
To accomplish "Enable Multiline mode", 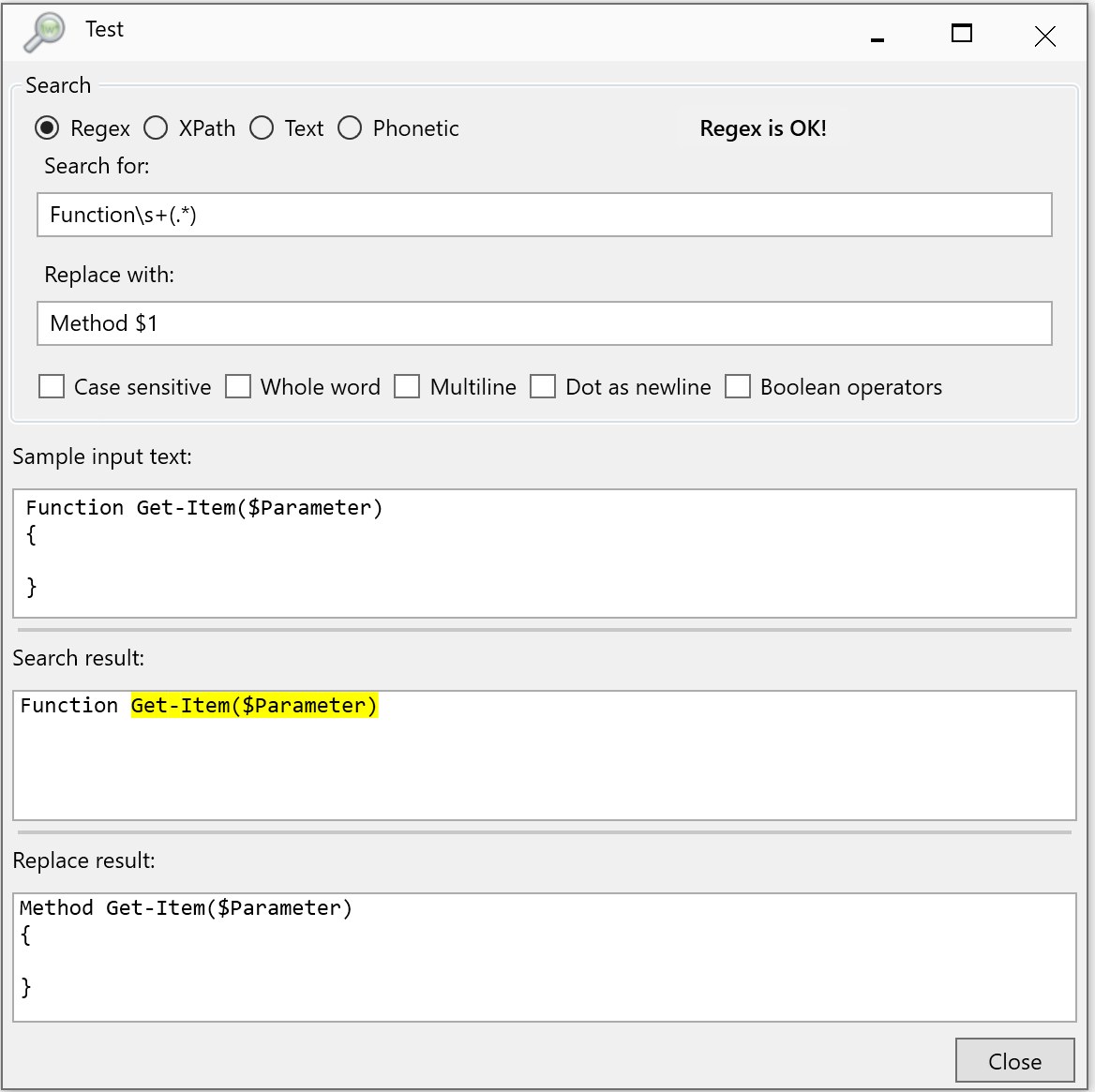I will pos(408,386).
